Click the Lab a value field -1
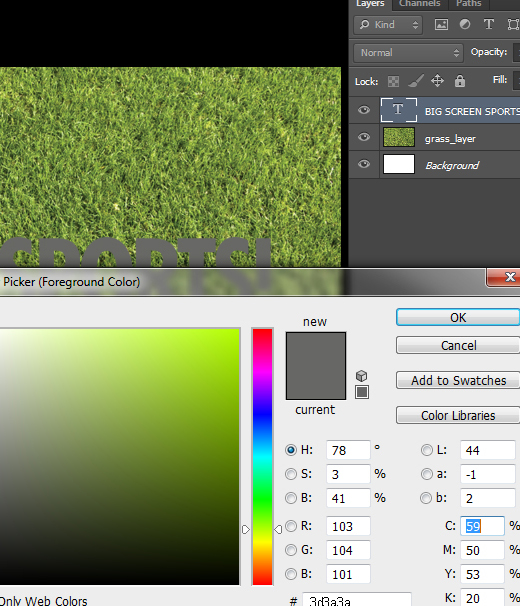Screen dimensions: 520x606 tap(488, 474)
